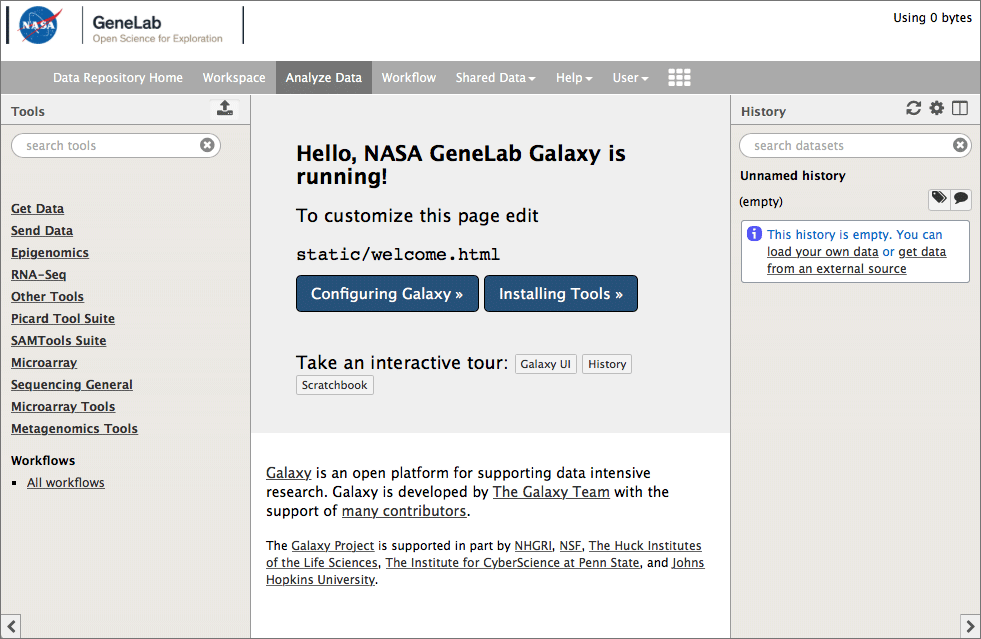This screenshot has height=639, width=981.
Task: Open the Galaxy link in the description
Action: click(288, 473)
